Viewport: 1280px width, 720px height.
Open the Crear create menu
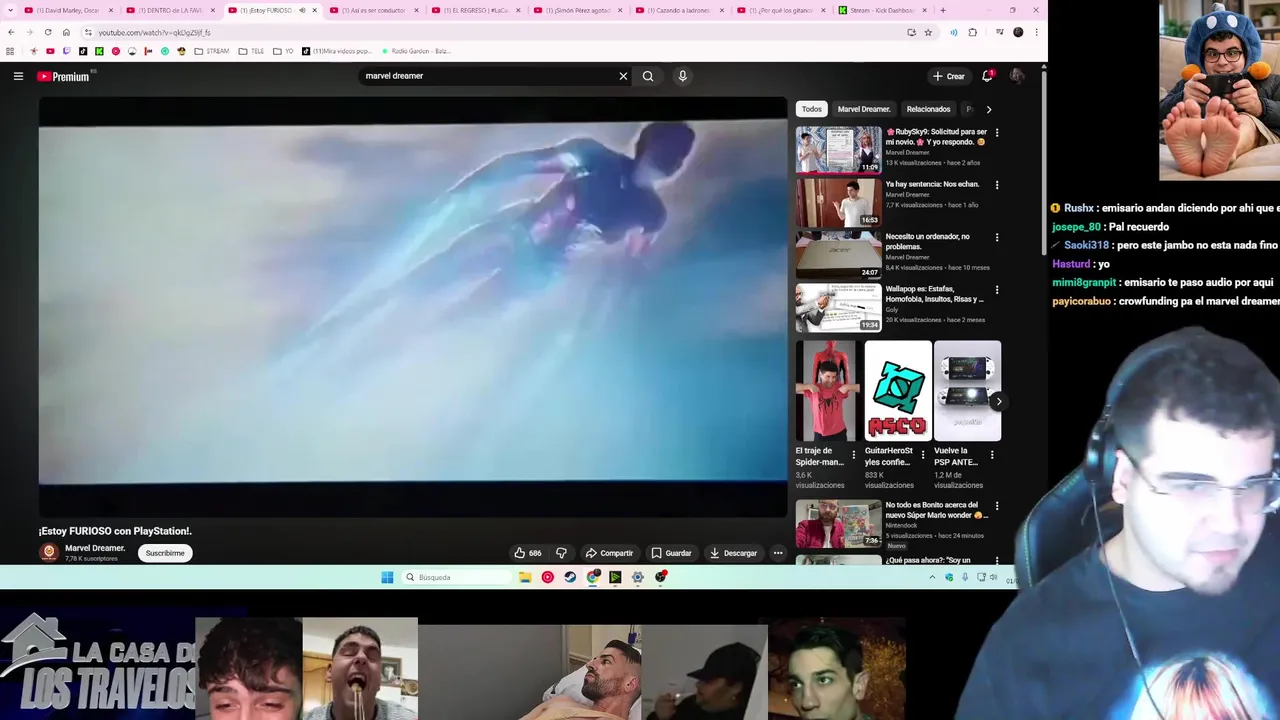[x=948, y=76]
